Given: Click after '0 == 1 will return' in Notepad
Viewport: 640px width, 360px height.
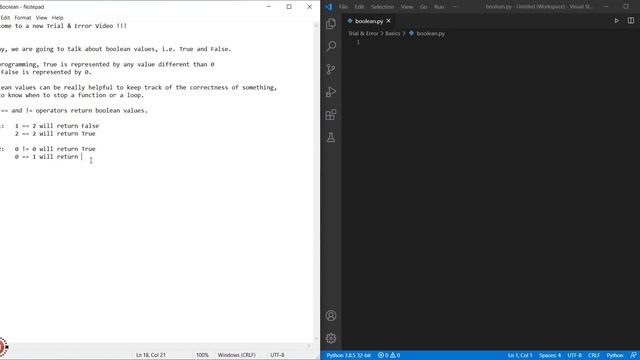Looking at the screenshot, I should click(82, 157).
